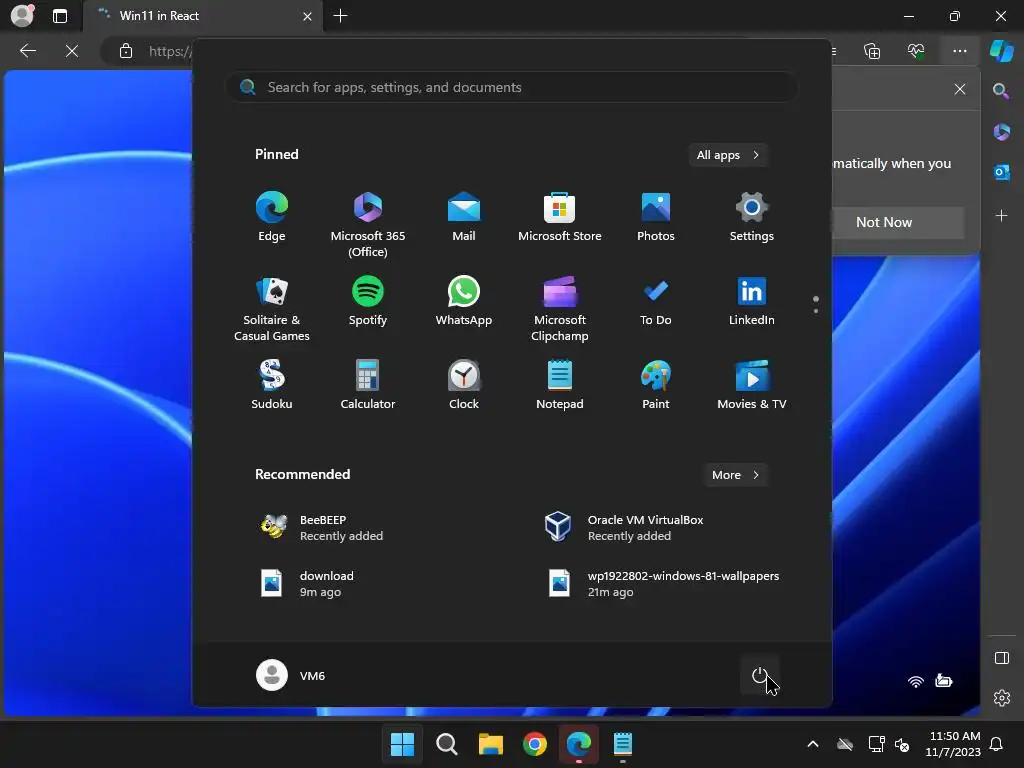
Task: Launch Microsoft 365 (Office)
Action: pos(368,224)
